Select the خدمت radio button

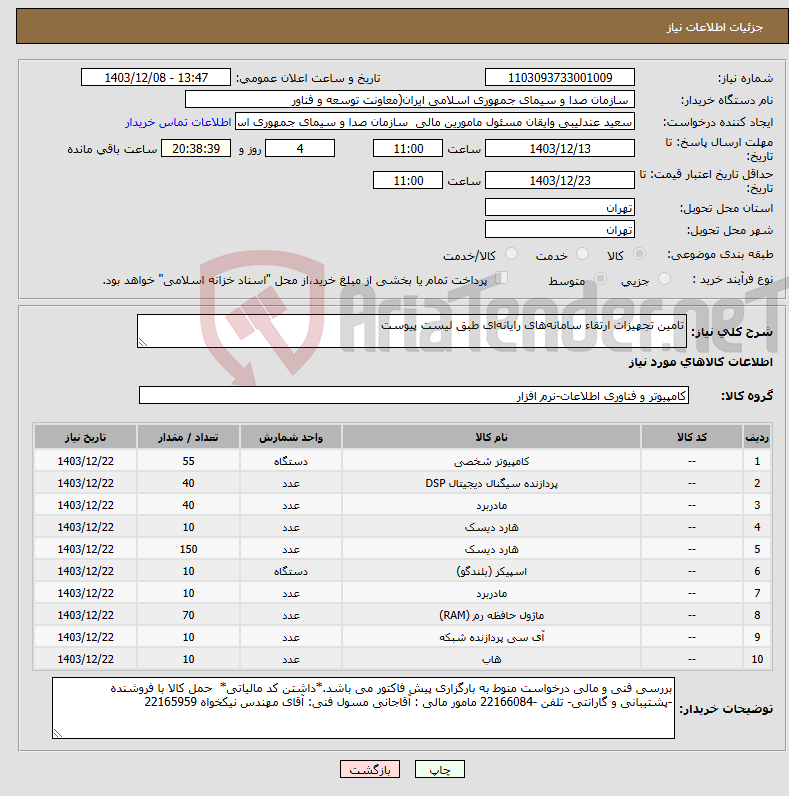coord(582,254)
